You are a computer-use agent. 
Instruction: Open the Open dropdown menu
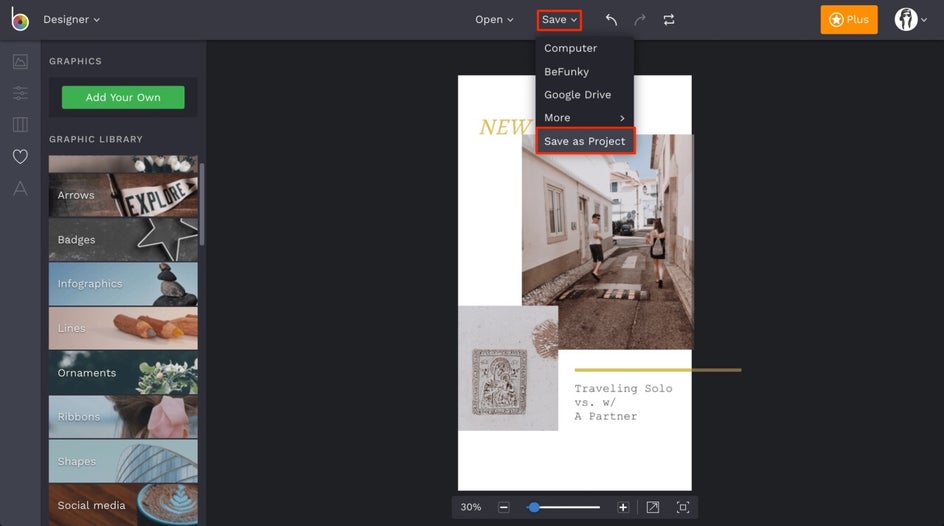pos(494,20)
